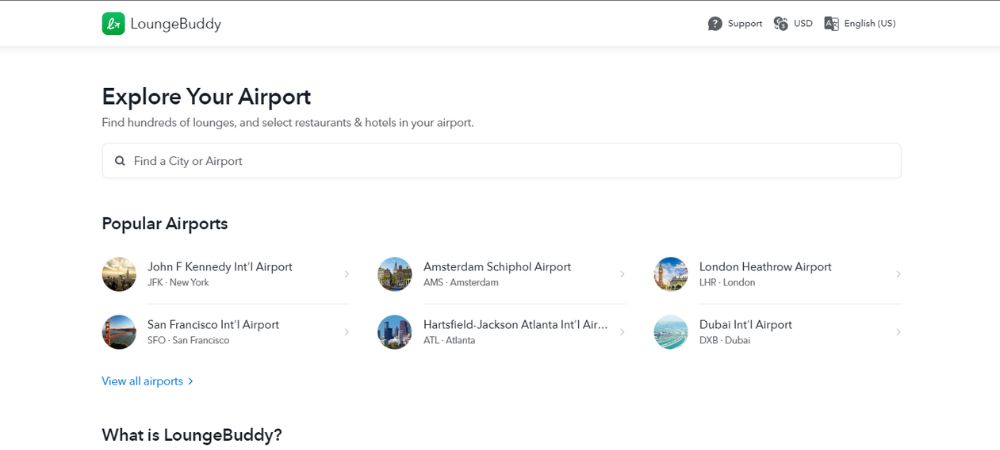The width and height of the screenshot is (1000, 450).
Task: Open San Francisco Int'l Airport
Action: click(x=213, y=325)
